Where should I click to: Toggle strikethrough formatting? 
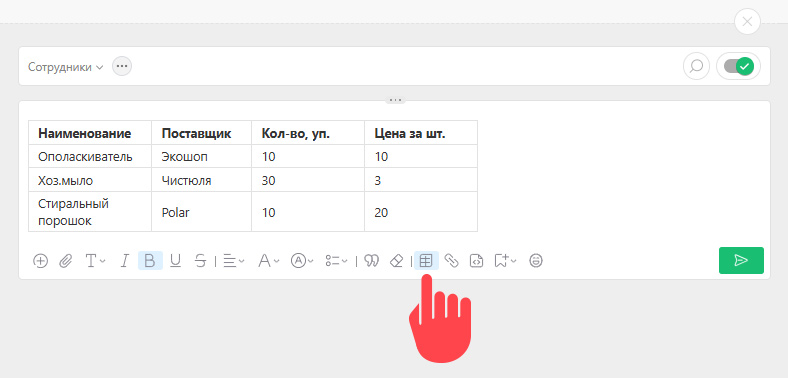pyautogui.click(x=201, y=261)
